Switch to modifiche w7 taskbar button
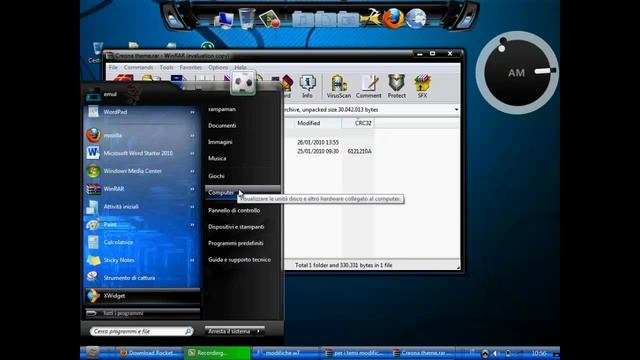This screenshot has height=360, width=640. (x=286, y=353)
